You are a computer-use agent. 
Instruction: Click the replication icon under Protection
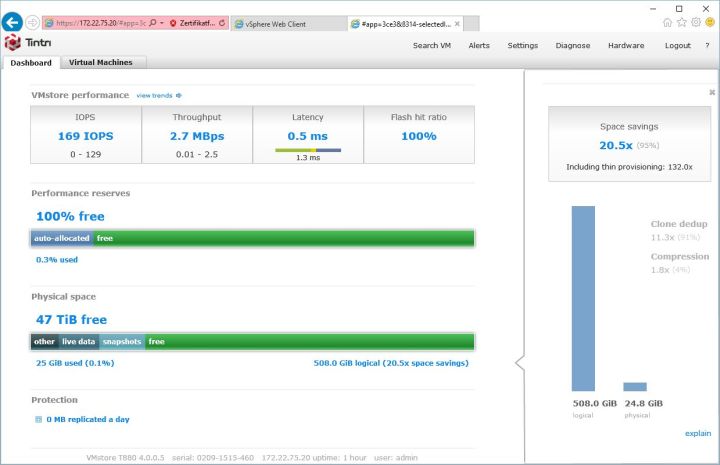click(x=39, y=419)
